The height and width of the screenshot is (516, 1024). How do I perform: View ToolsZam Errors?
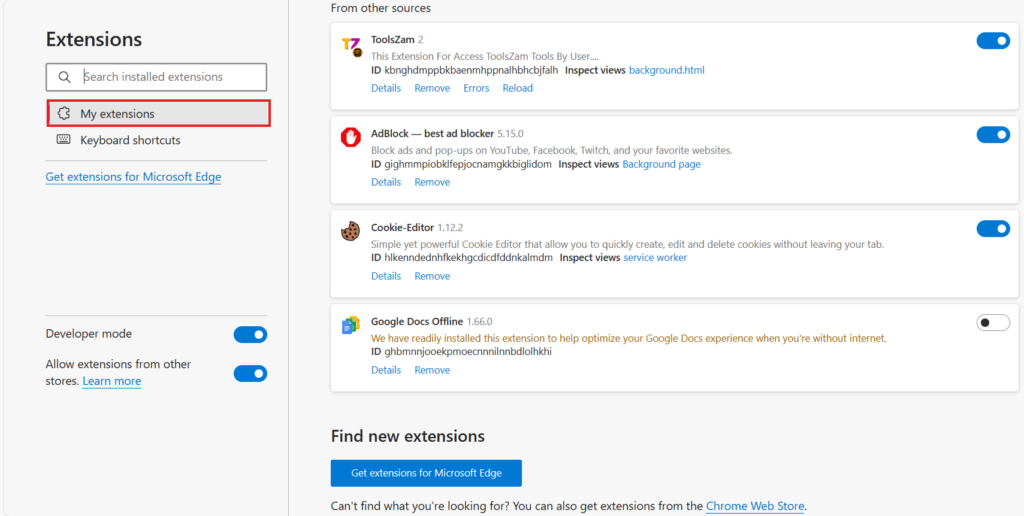[x=476, y=88]
